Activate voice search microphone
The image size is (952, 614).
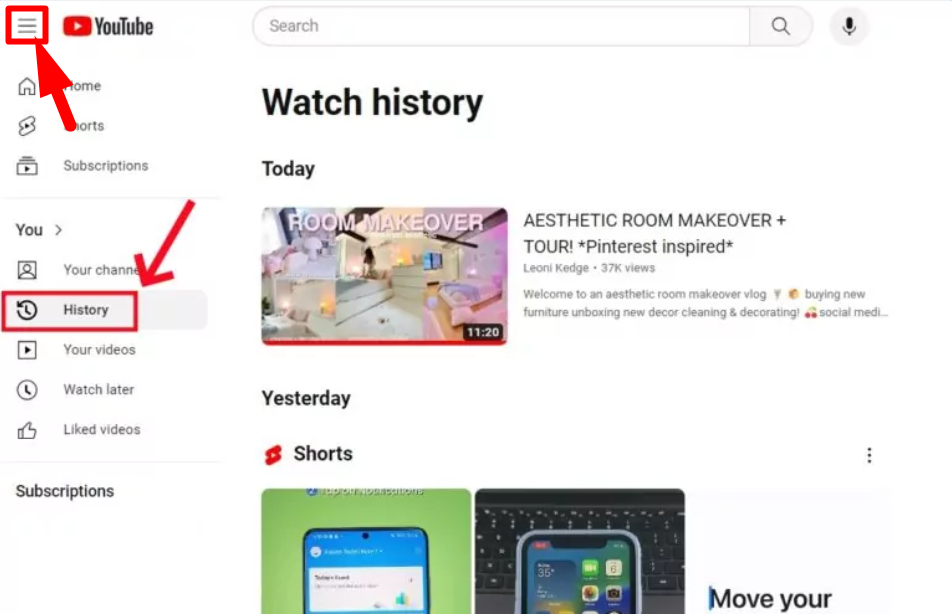tap(849, 26)
